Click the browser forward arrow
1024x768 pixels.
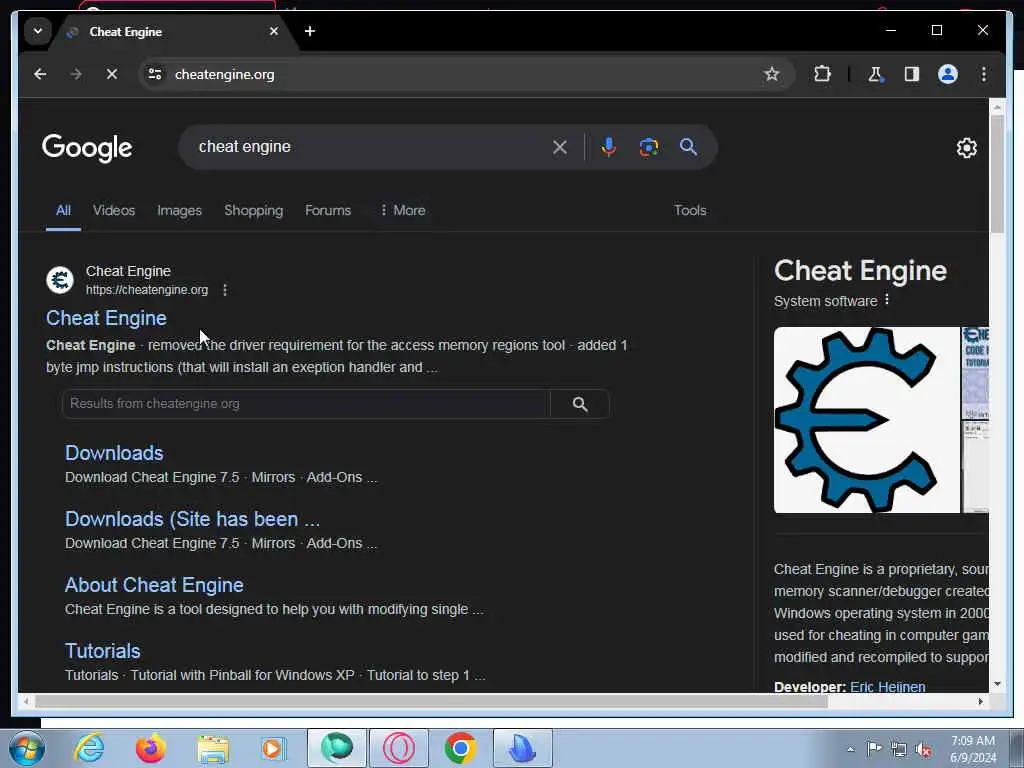pos(76,74)
